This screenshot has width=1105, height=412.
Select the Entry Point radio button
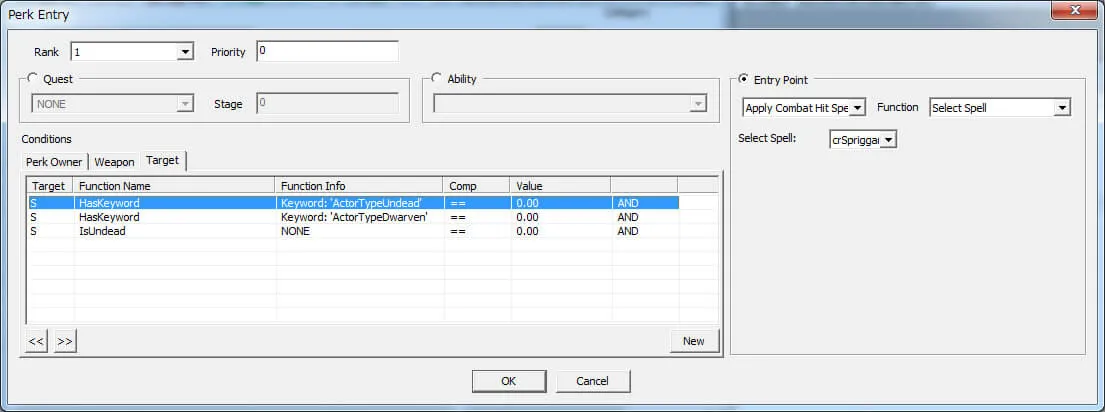pyautogui.click(x=742, y=79)
